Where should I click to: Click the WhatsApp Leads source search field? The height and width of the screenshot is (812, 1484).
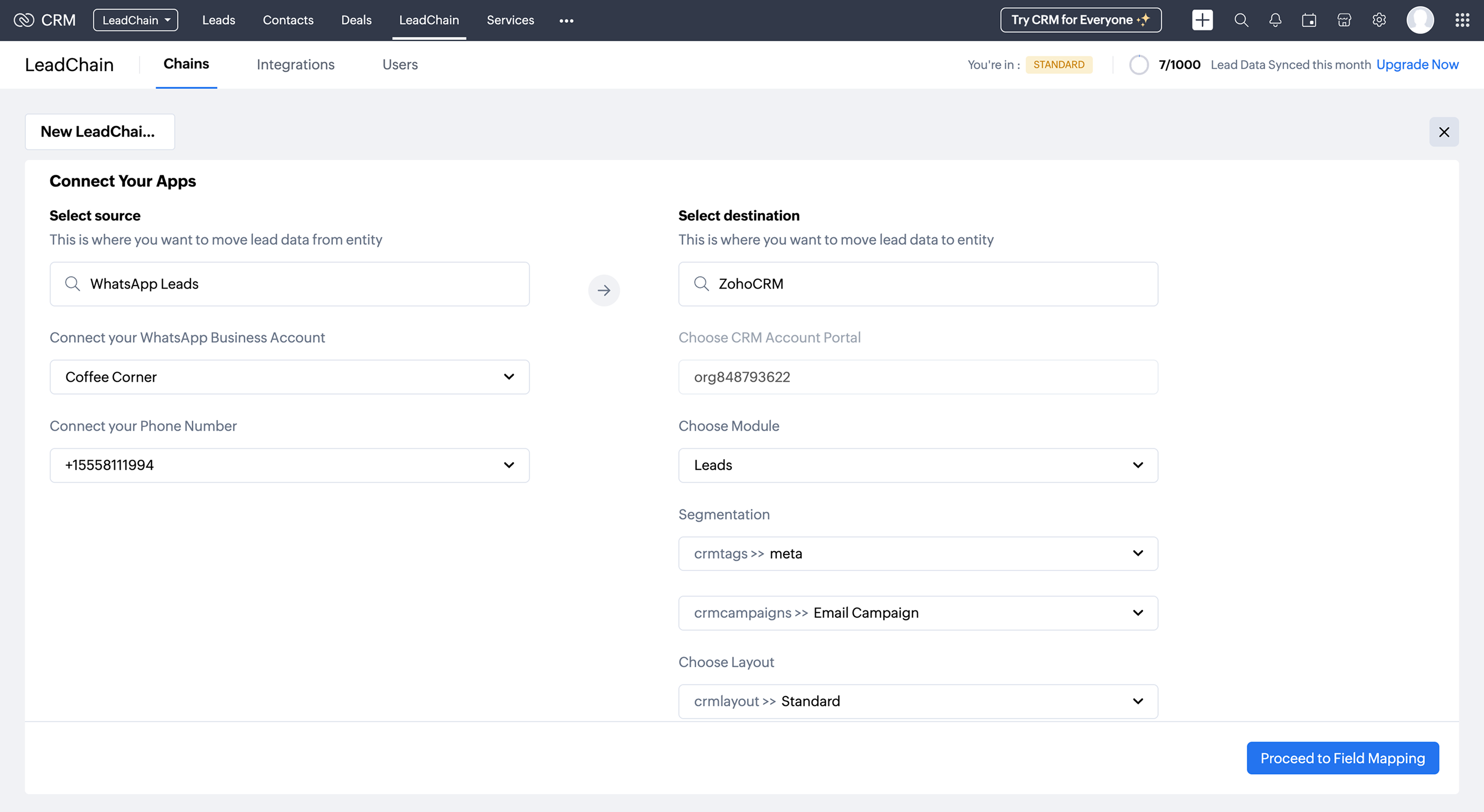(289, 284)
